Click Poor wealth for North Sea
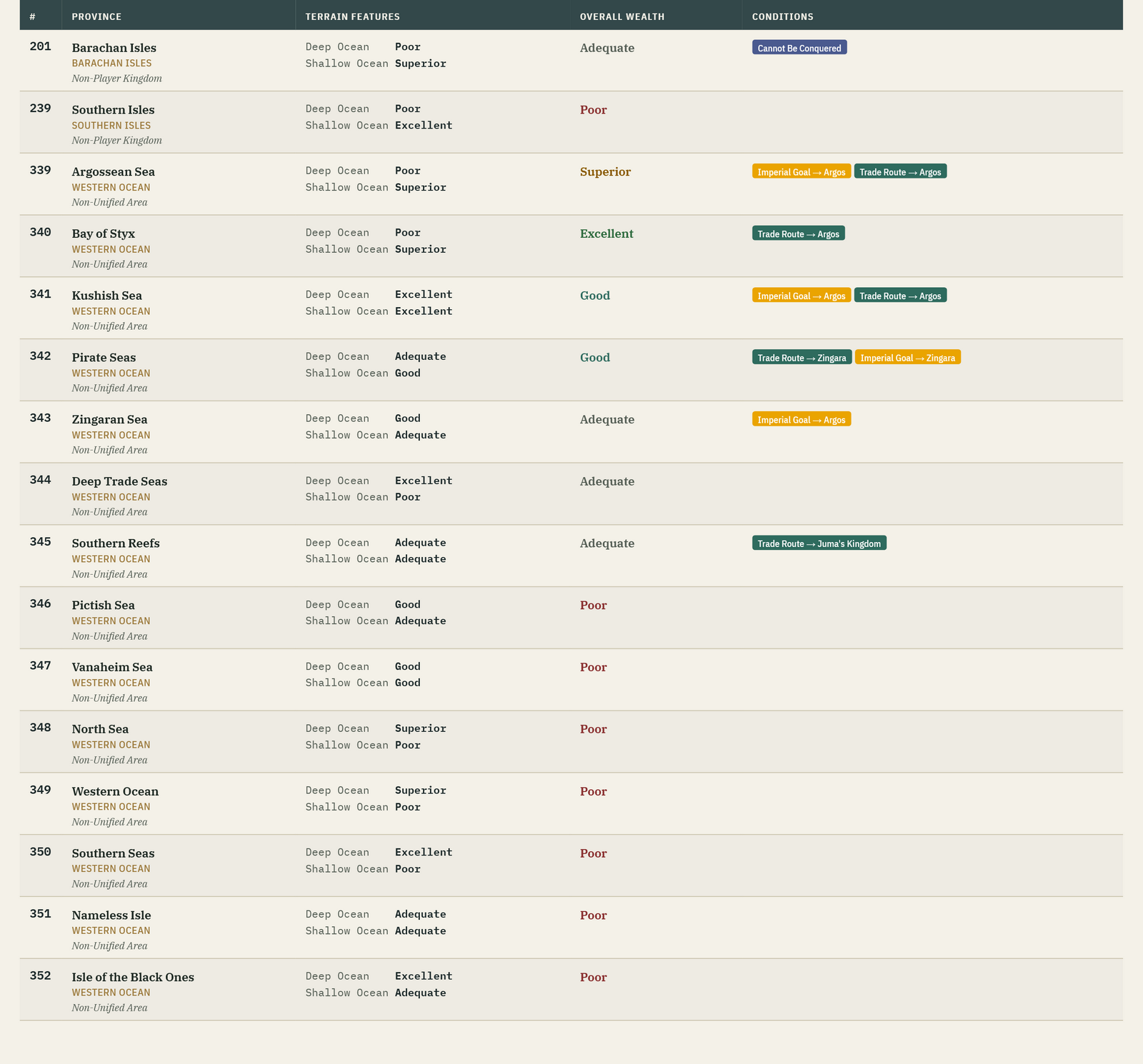The width and height of the screenshot is (1143, 1064). pos(594,729)
